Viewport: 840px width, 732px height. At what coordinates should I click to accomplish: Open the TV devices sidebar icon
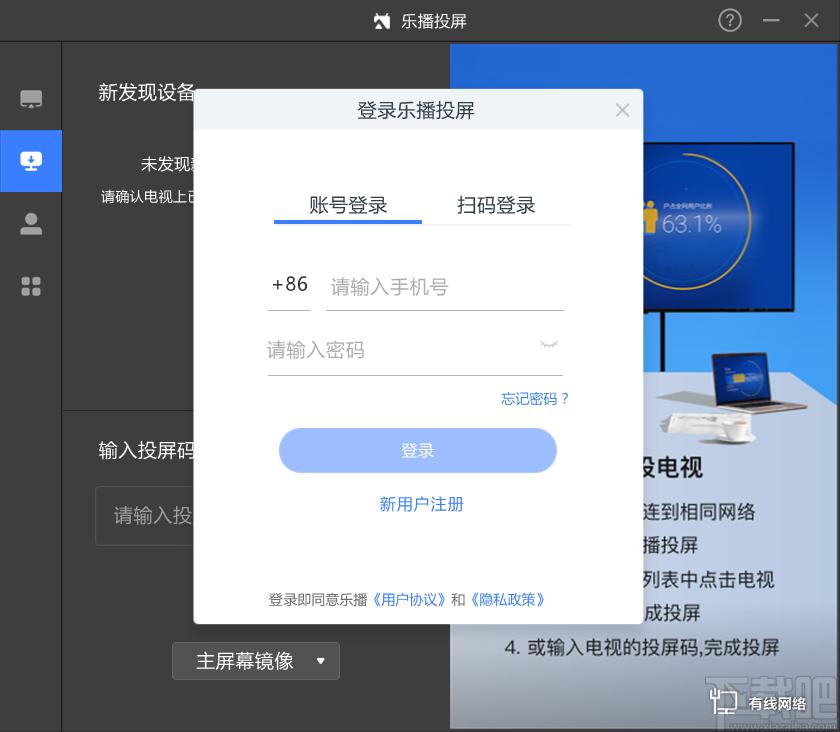[31, 99]
